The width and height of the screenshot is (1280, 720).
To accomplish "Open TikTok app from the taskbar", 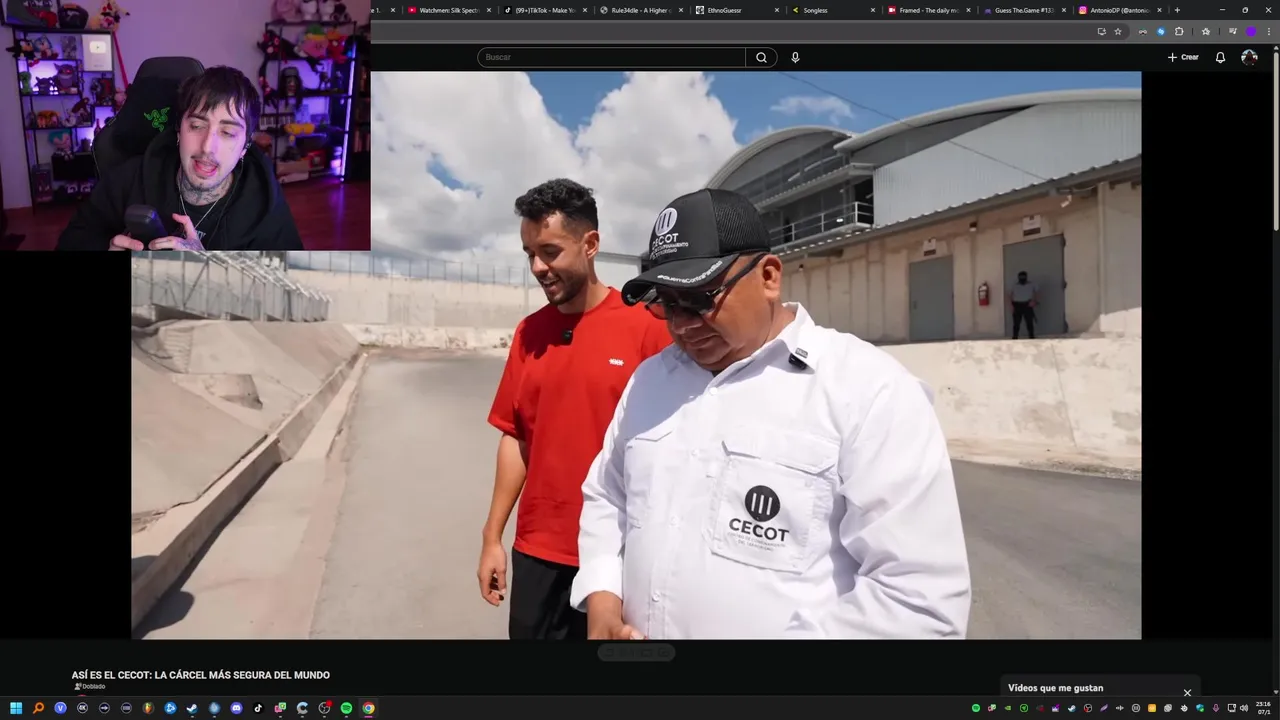I will [x=258, y=708].
